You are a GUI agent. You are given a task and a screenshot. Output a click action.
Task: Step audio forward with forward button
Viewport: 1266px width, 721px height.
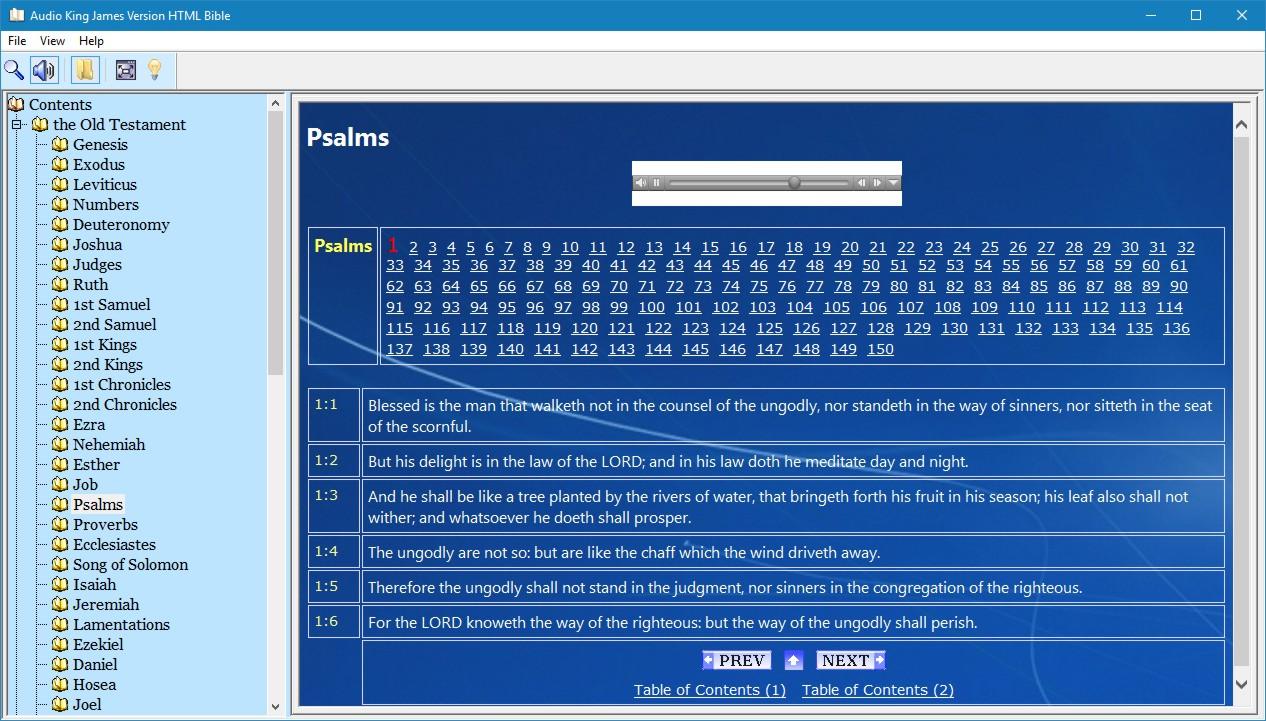877,183
